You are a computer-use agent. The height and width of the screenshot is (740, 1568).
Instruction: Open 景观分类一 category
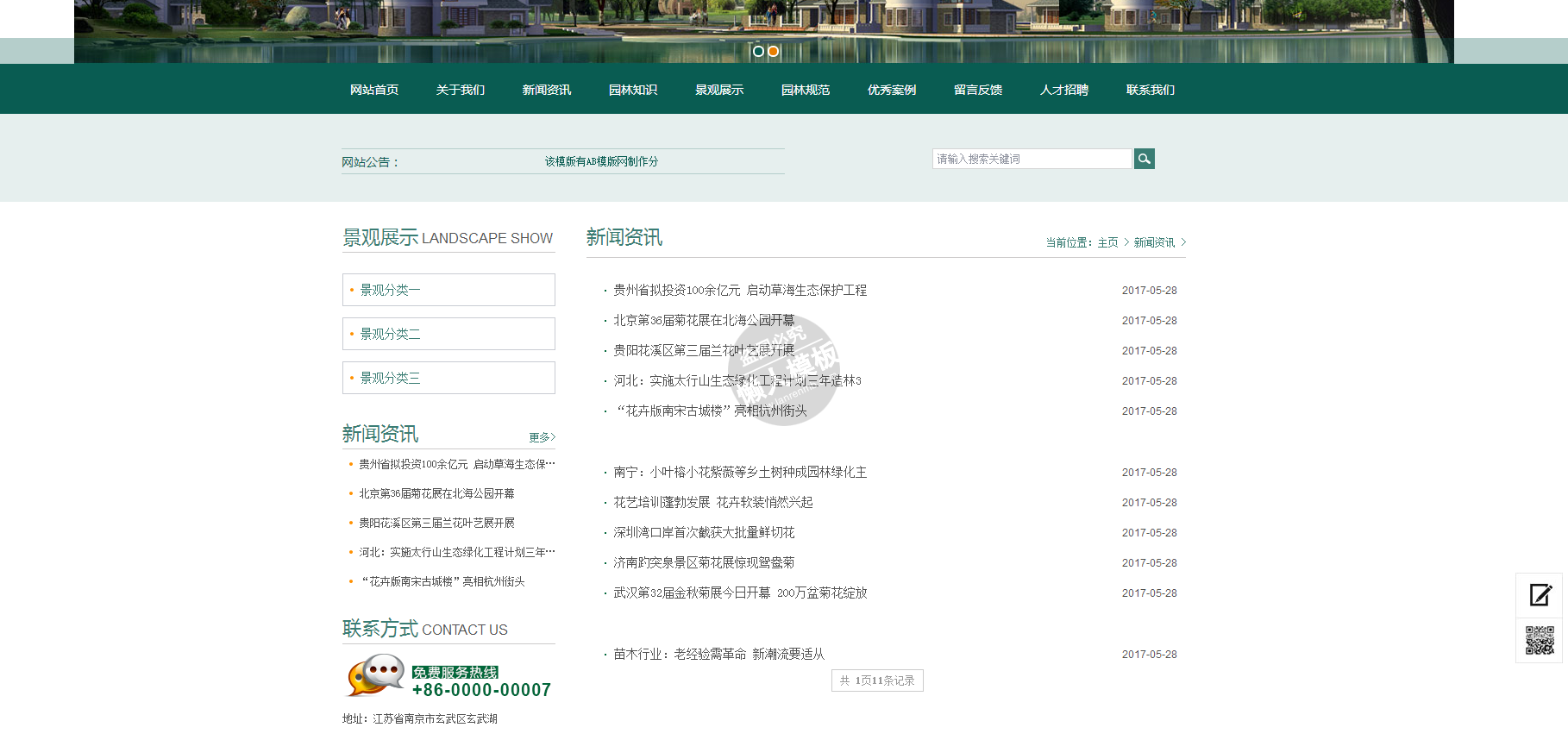click(x=390, y=290)
